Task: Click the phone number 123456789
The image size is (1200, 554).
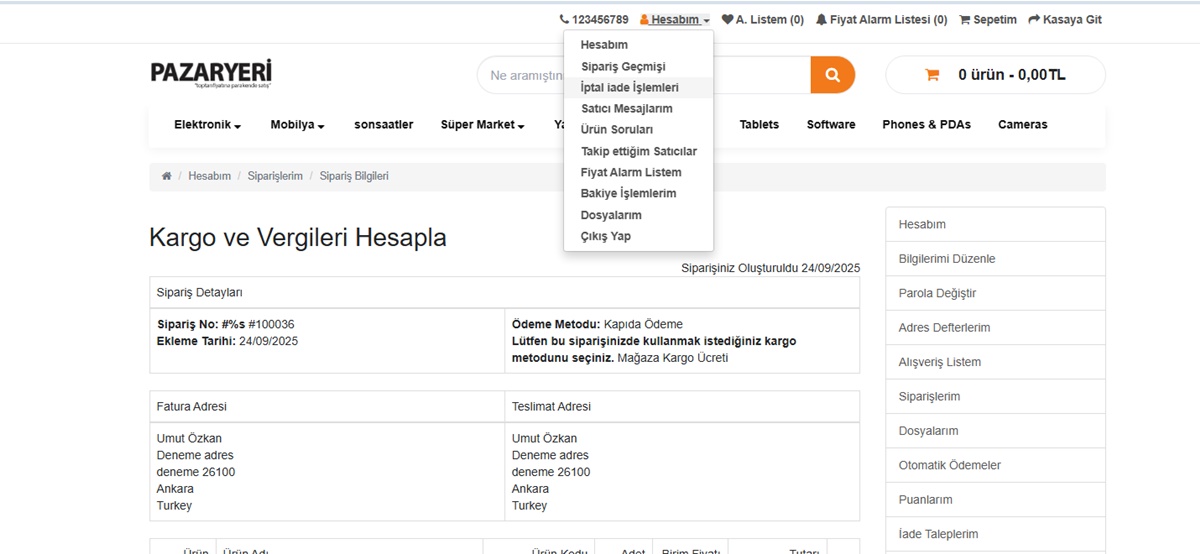Action: pos(594,20)
